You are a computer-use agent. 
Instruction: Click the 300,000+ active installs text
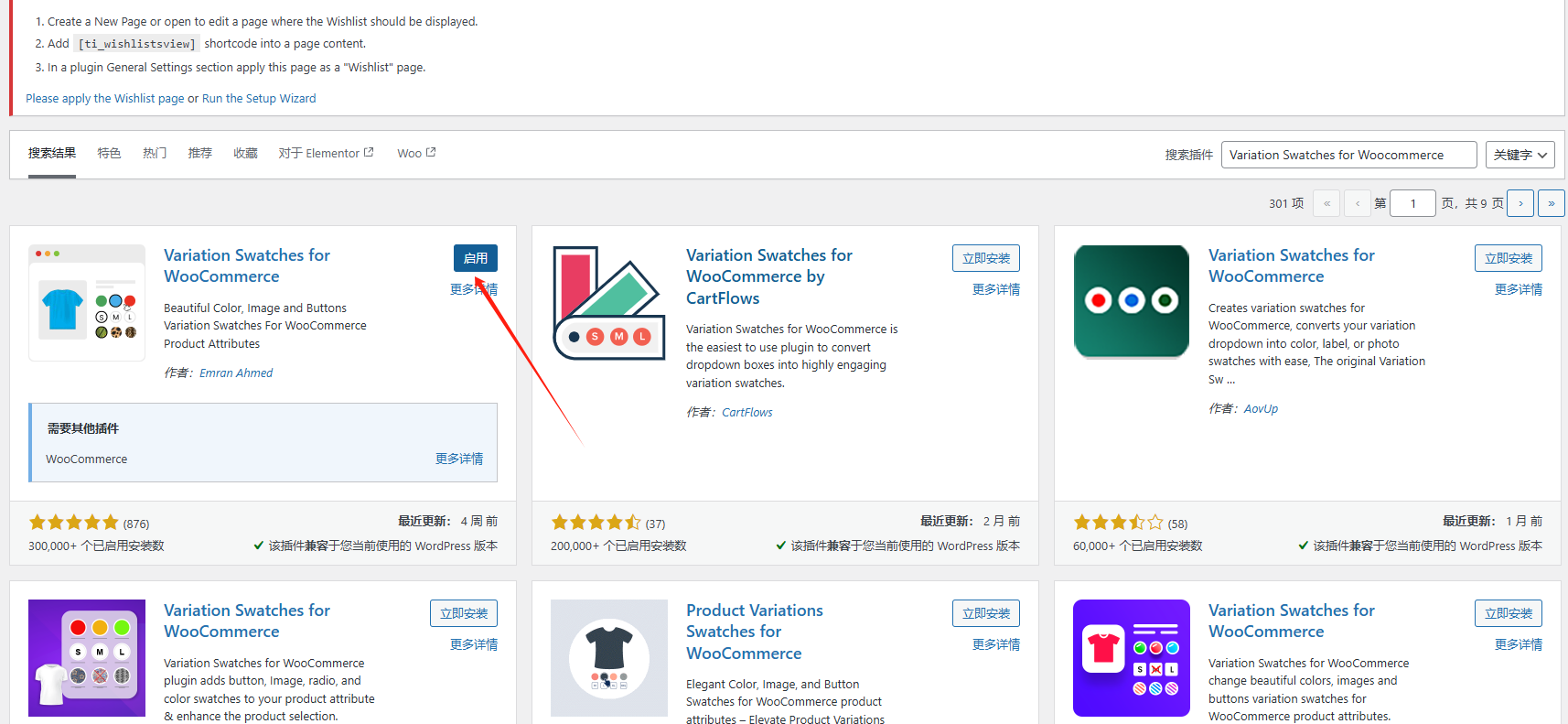click(96, 546)
